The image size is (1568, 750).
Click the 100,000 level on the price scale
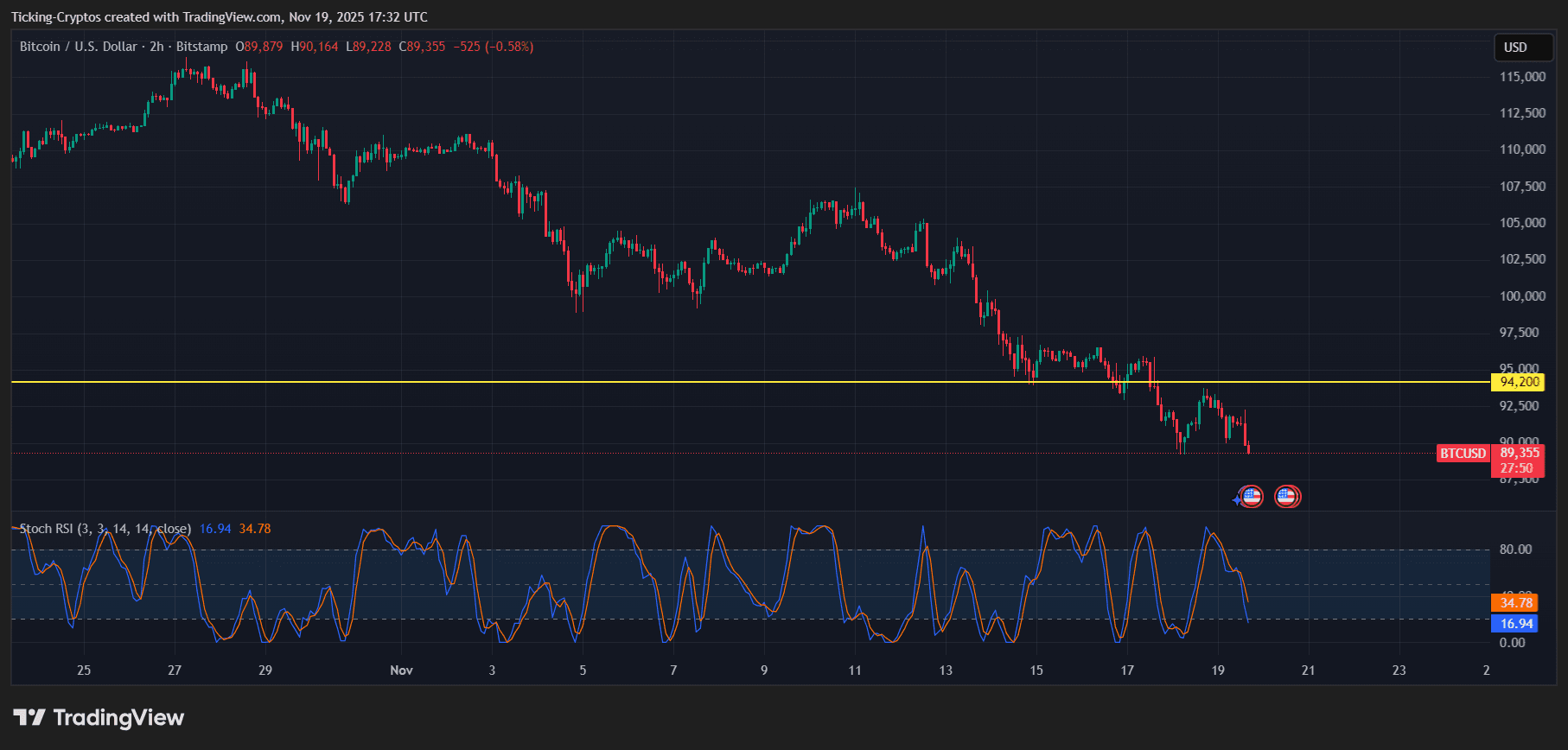[1522, 296]
